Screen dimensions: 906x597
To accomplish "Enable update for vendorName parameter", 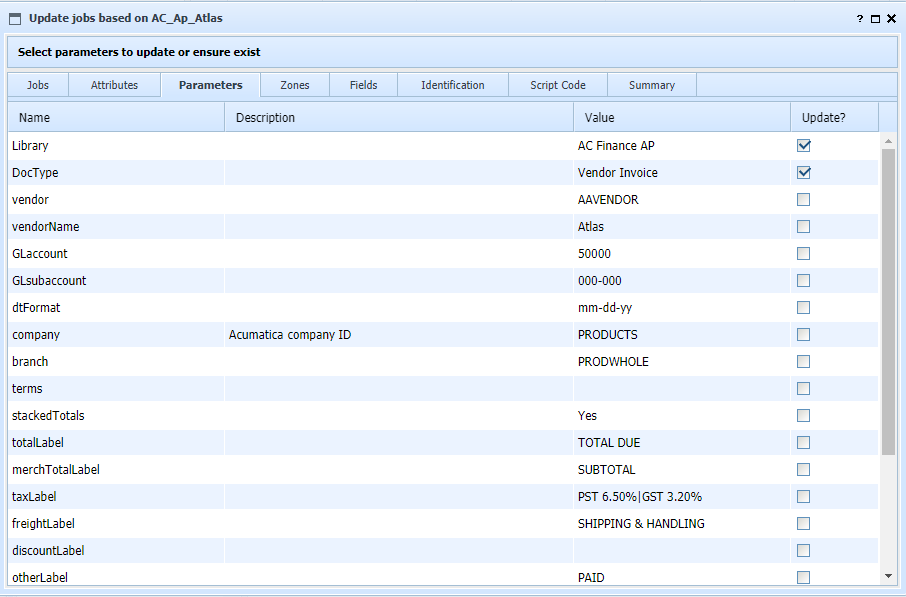I will click(x=804, y=227).
